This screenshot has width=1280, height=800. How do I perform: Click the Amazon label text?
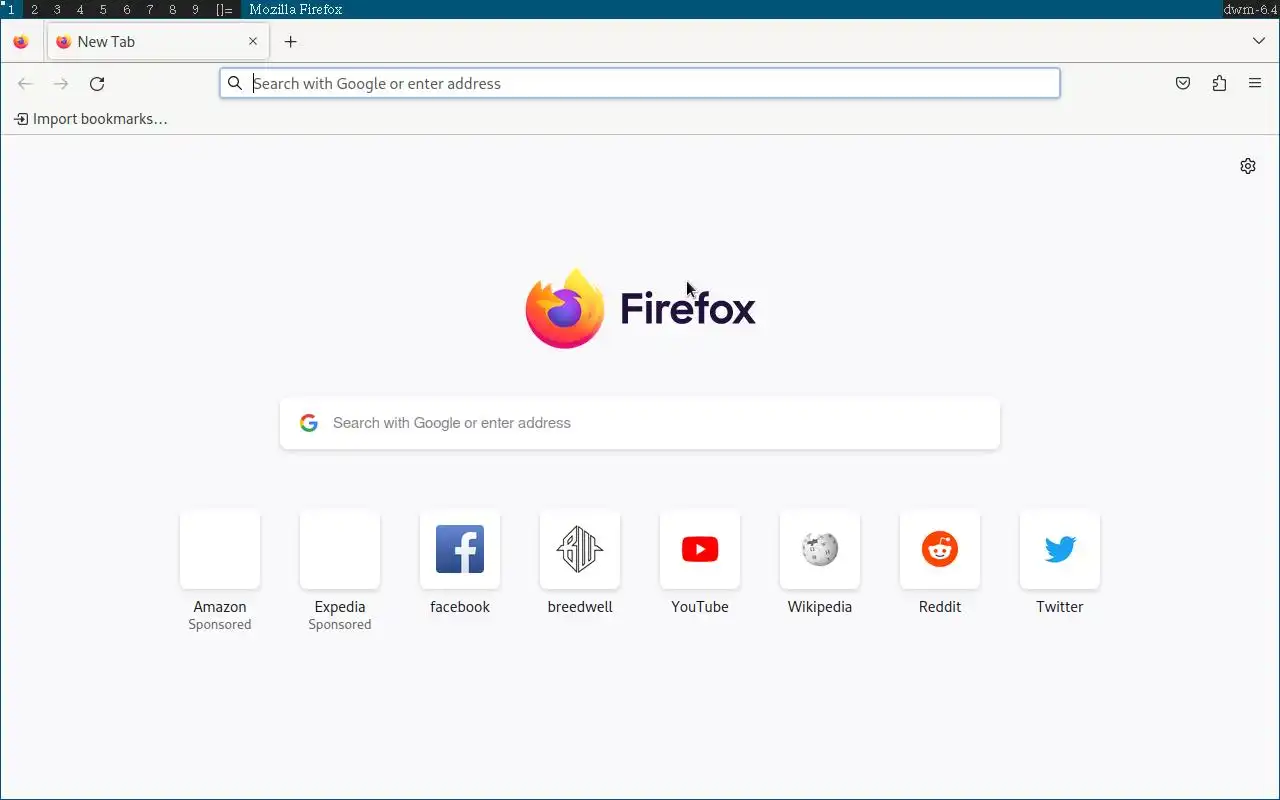(220, 607)
